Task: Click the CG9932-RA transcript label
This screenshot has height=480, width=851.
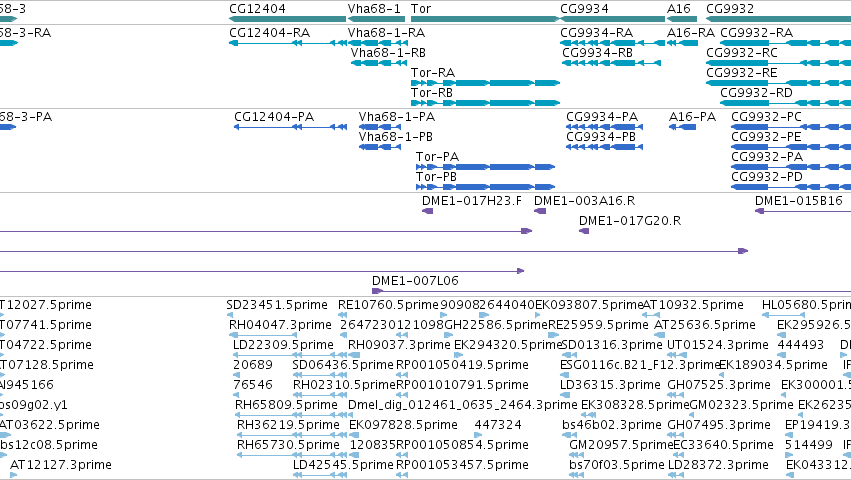Action: 757,33
